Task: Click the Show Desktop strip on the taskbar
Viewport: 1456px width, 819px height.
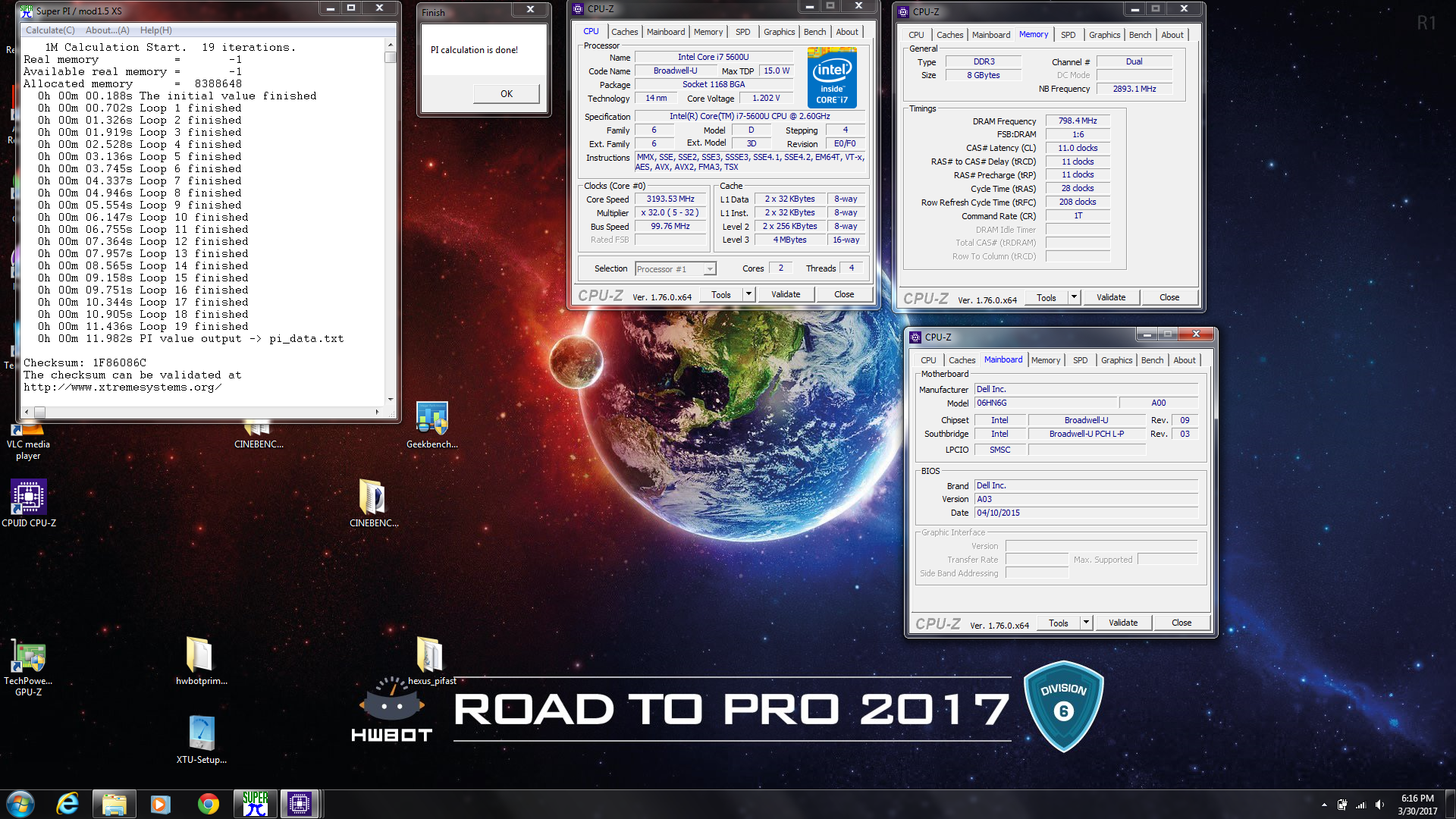Action: click(x=1451, y=805)
